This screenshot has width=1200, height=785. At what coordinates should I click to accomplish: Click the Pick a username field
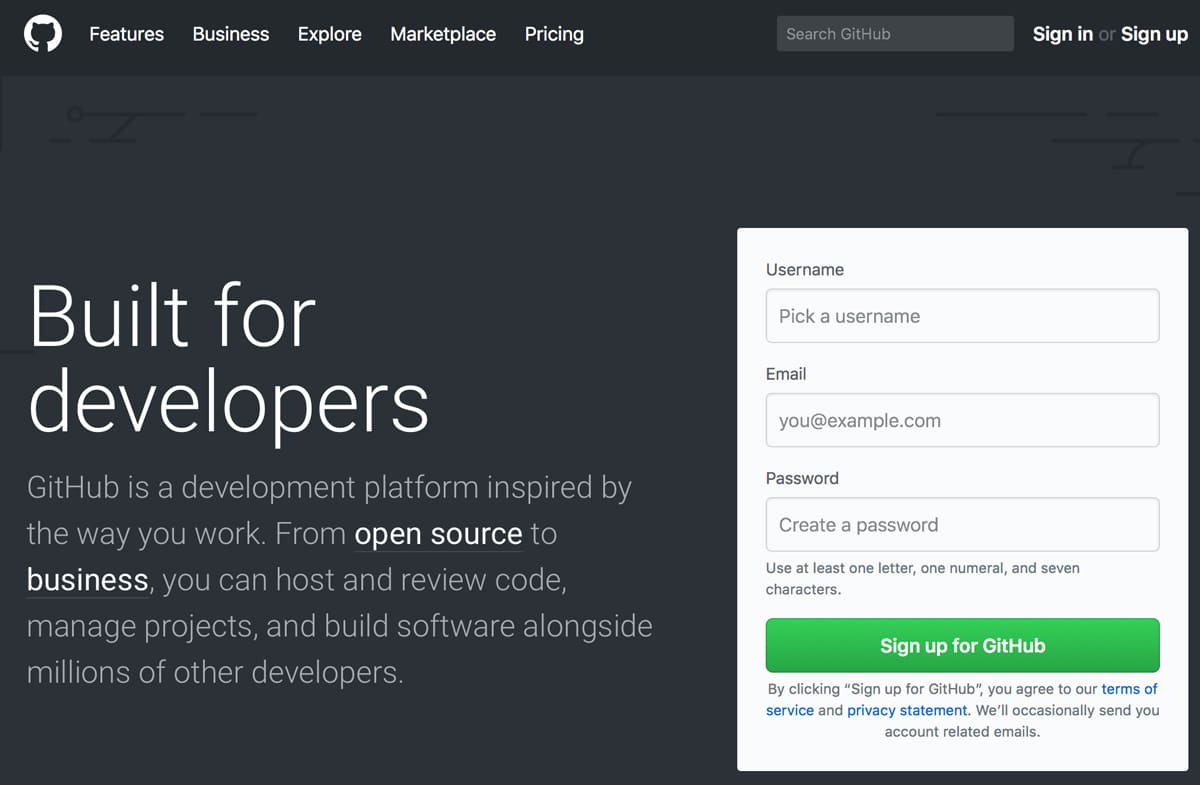coord(962,316)
